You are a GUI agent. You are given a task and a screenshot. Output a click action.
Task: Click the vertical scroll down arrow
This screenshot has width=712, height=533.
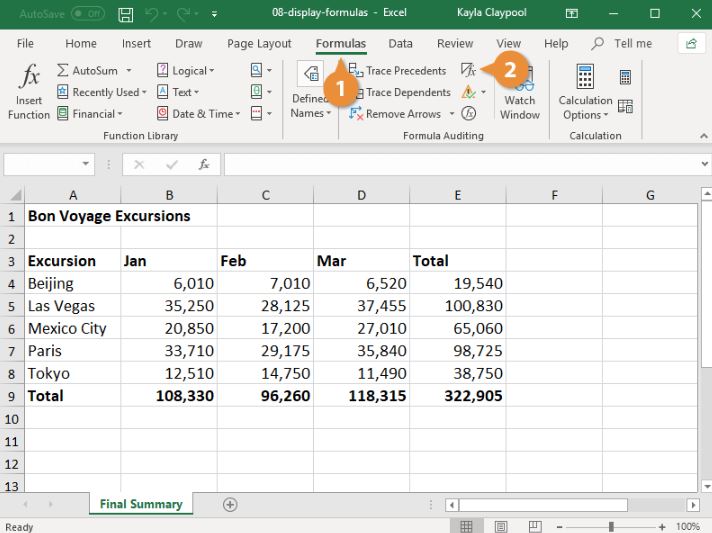(x=706, y=486)
